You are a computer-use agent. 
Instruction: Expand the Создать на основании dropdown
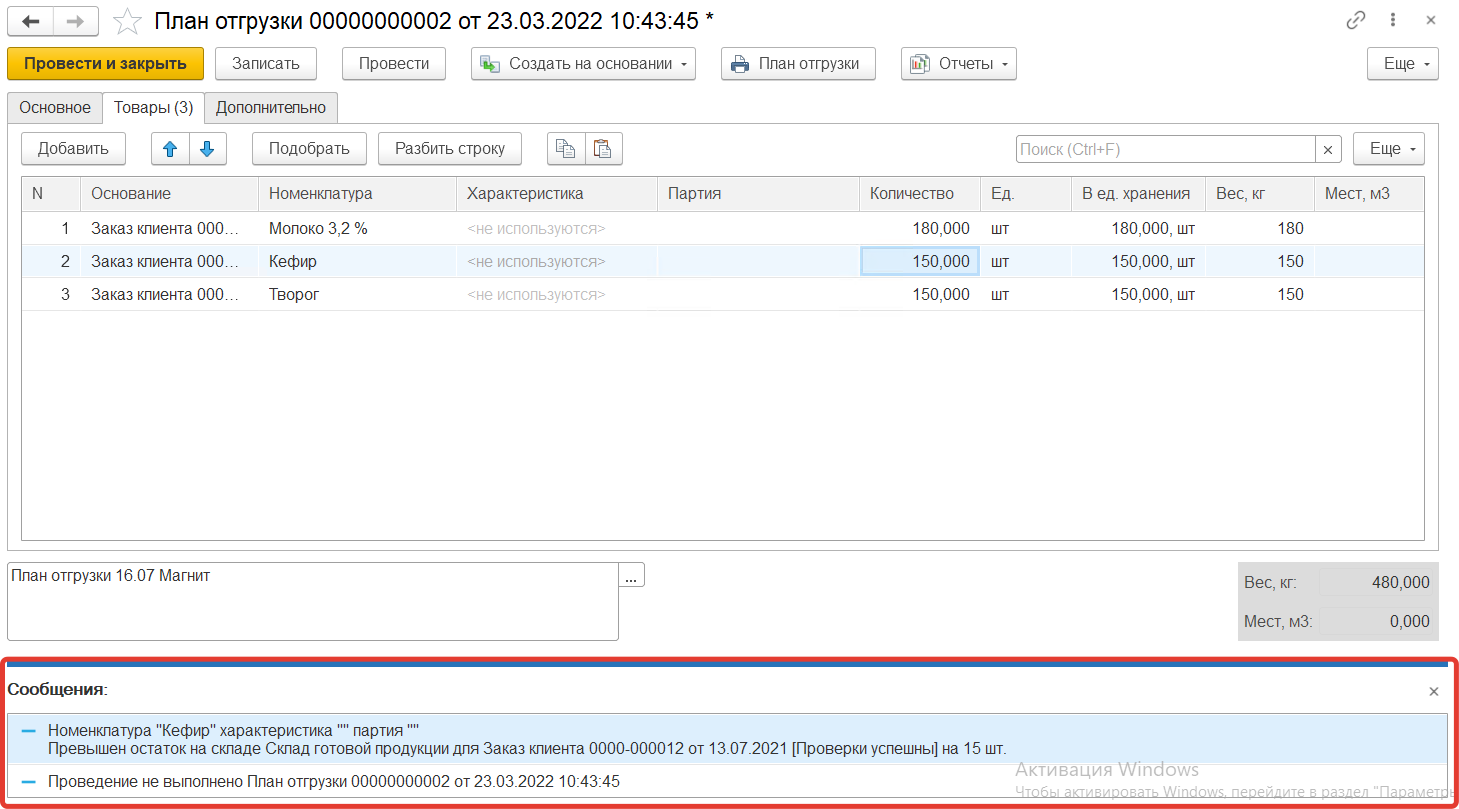coord(585,64)
